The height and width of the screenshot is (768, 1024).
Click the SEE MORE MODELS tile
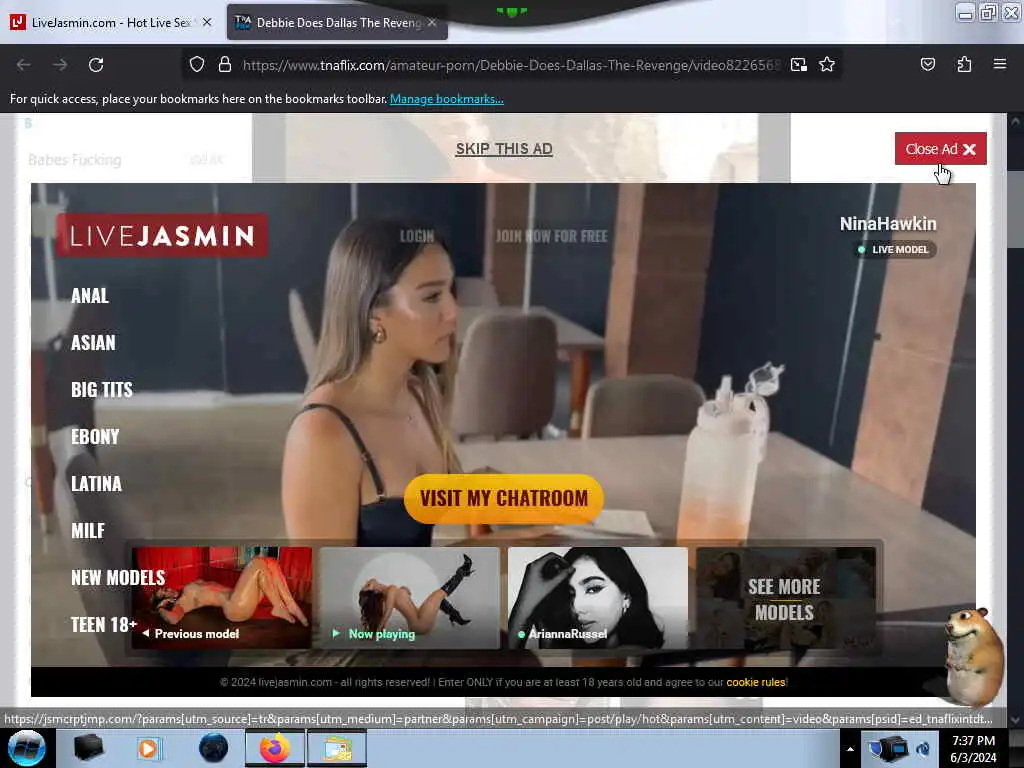(786, 598)
